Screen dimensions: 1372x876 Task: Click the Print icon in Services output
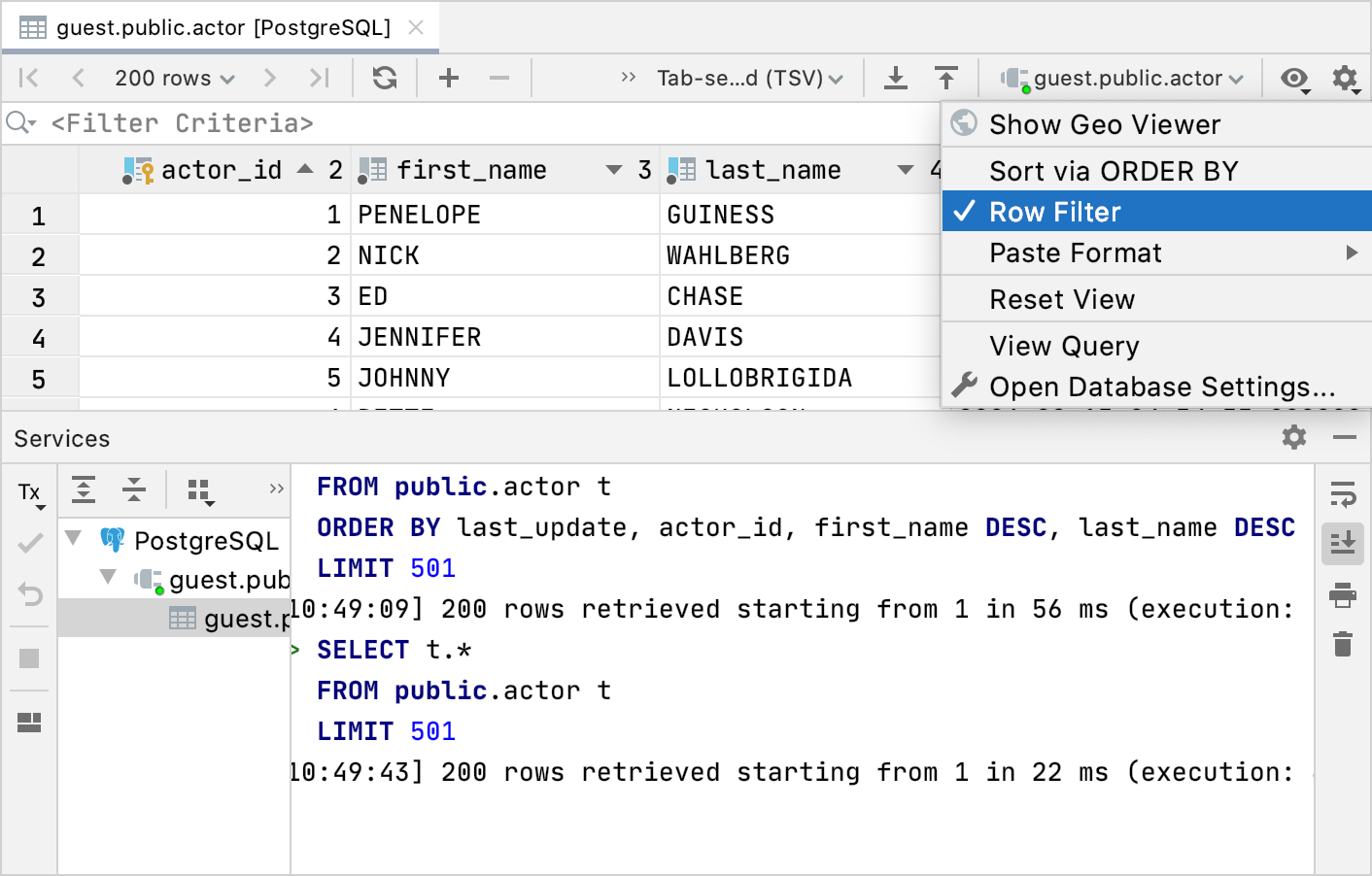click(x=1343, y=594)
